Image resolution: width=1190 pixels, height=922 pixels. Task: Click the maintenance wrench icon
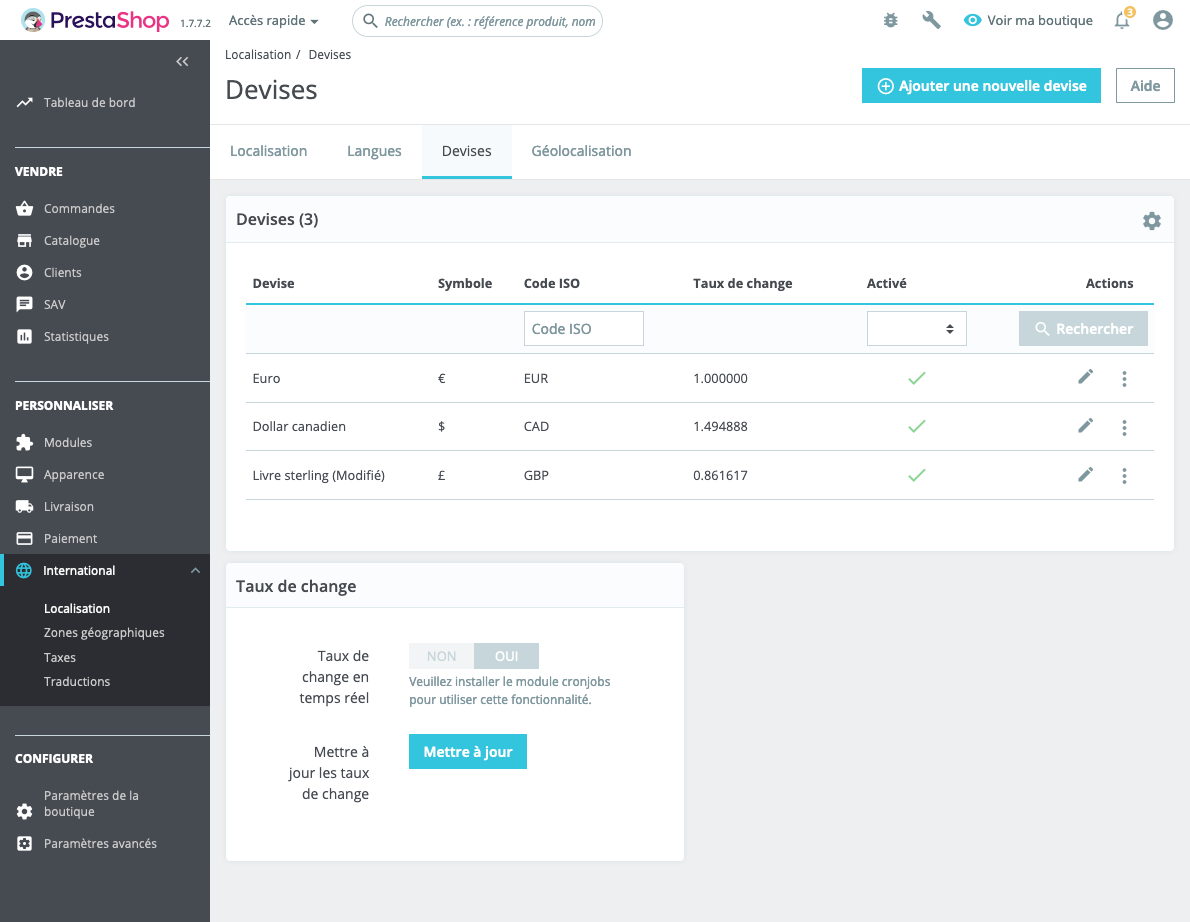point(931,20)
